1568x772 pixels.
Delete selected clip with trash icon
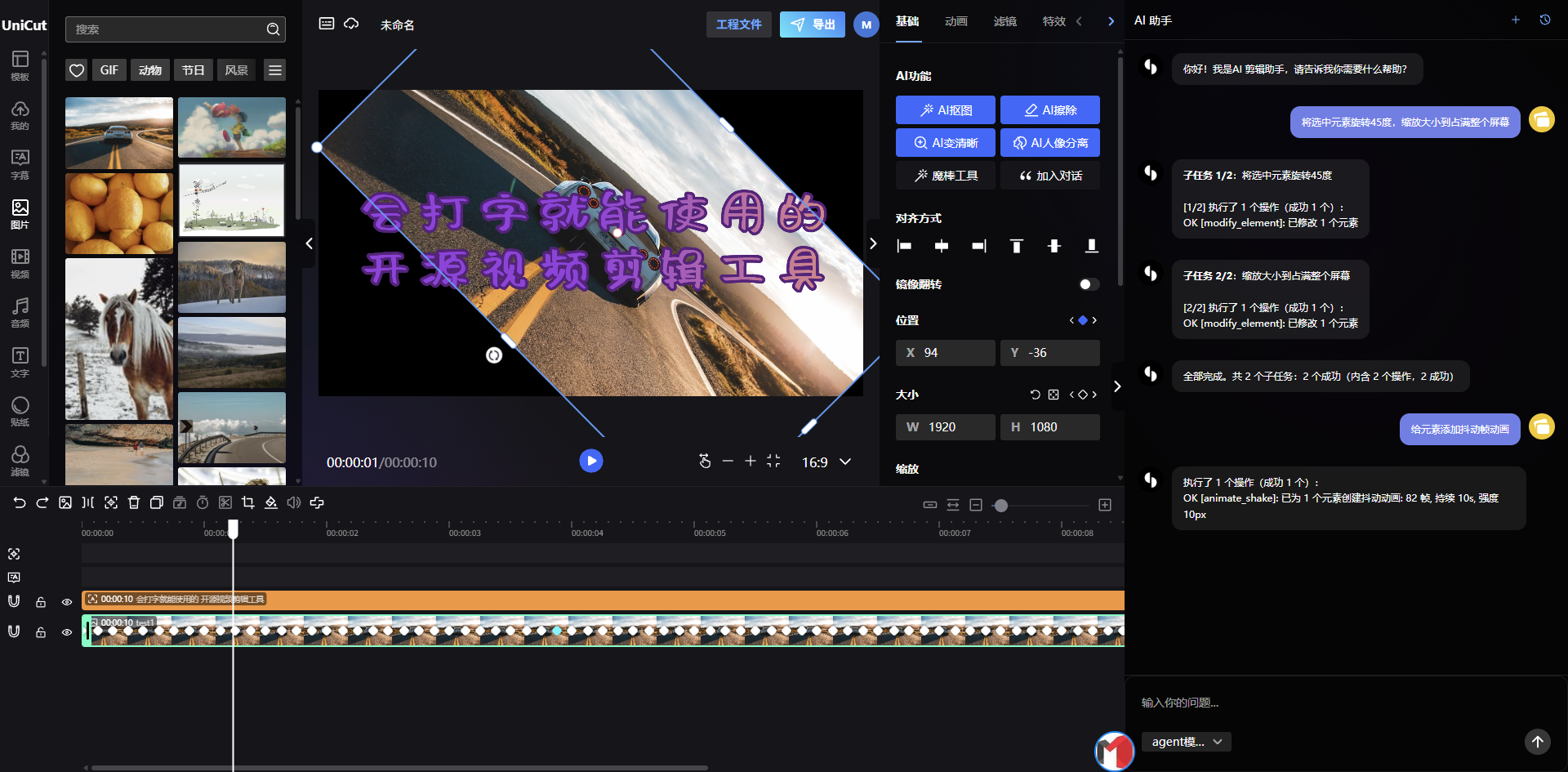tap(134, 503)
